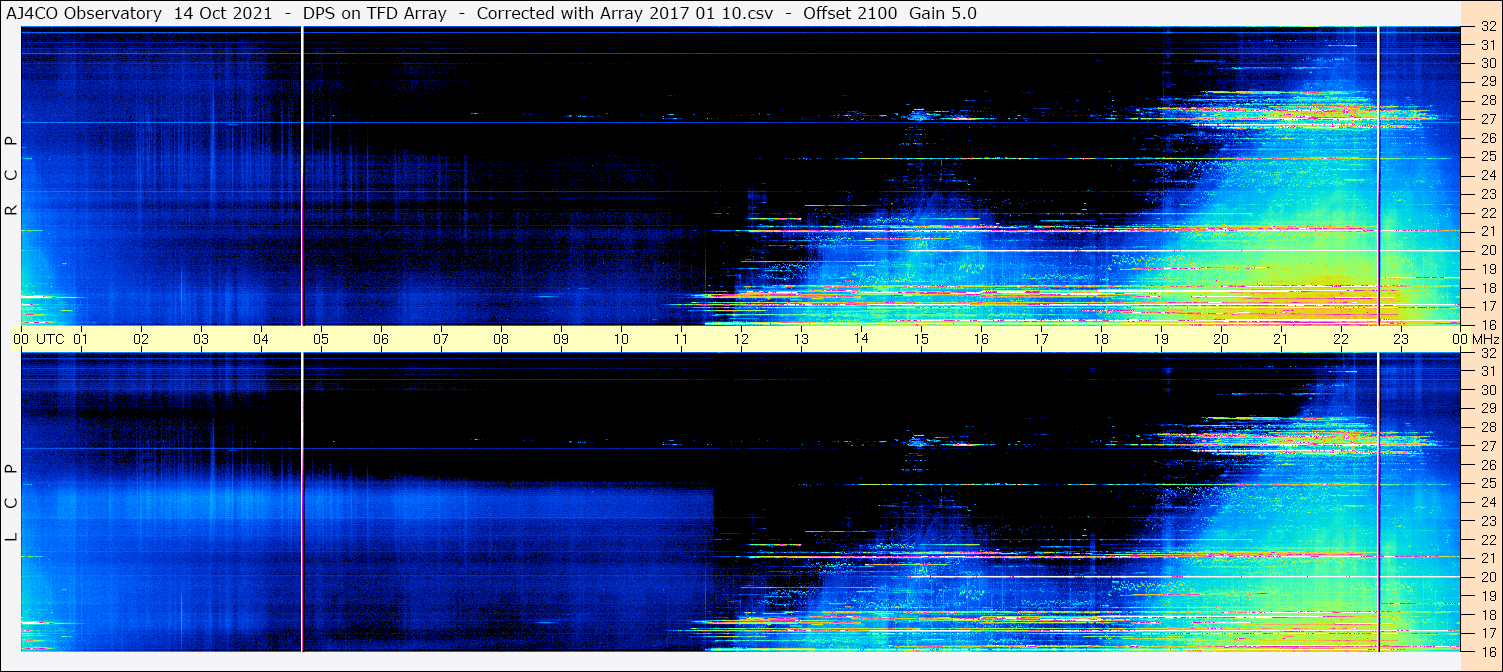Click the '18' MHz label of the RCP panel
The image size is (1503, 672).
[x=1487, y=287]
